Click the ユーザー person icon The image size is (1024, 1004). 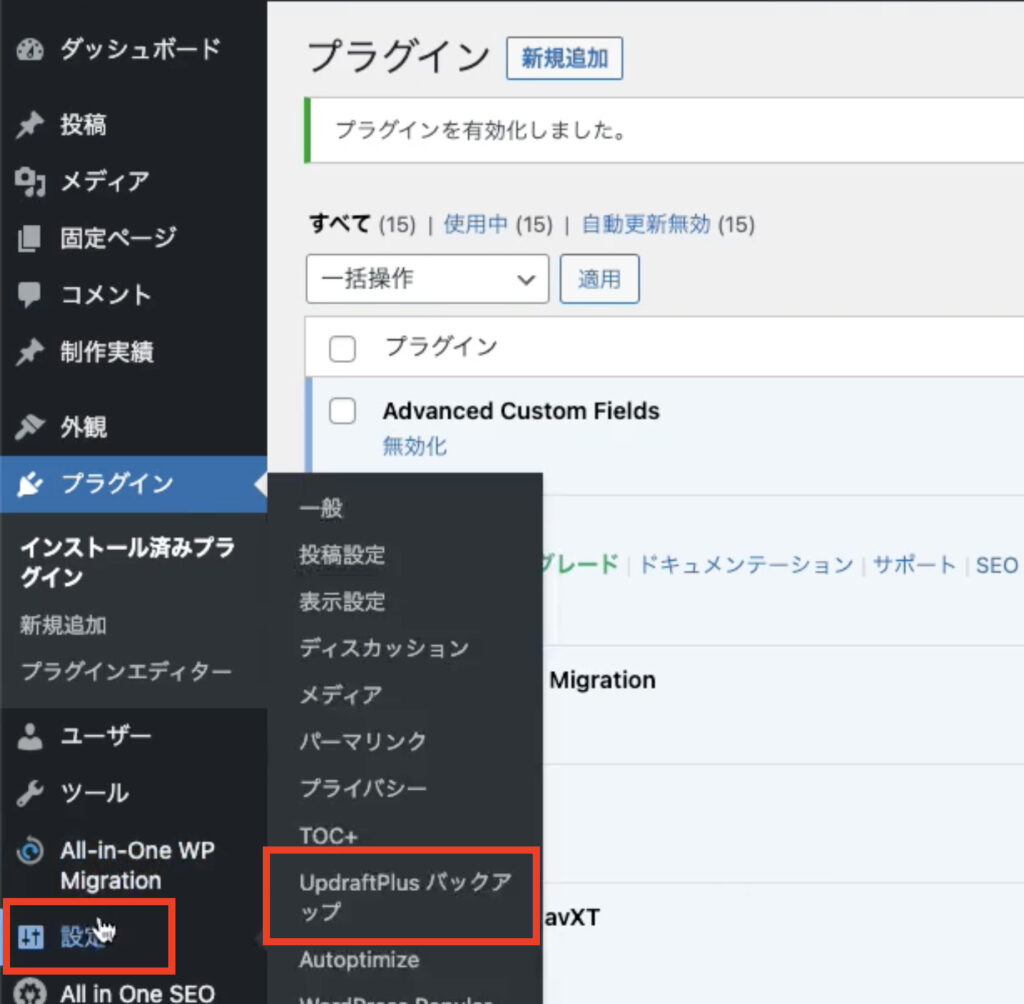31,737
